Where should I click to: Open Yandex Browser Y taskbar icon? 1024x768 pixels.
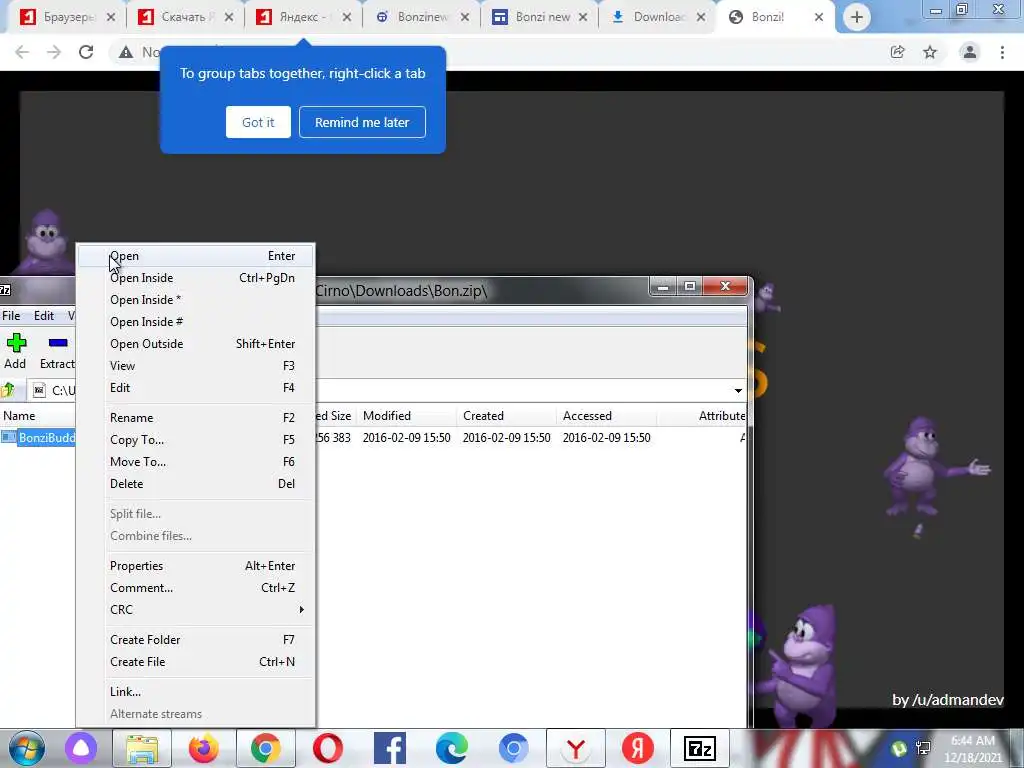click(x=576, y=748)
